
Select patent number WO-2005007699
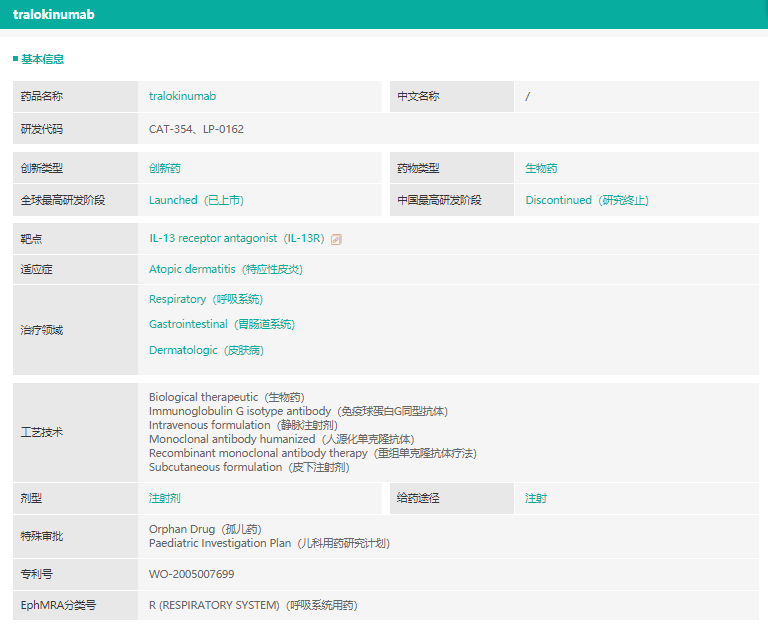pos(192,574)
